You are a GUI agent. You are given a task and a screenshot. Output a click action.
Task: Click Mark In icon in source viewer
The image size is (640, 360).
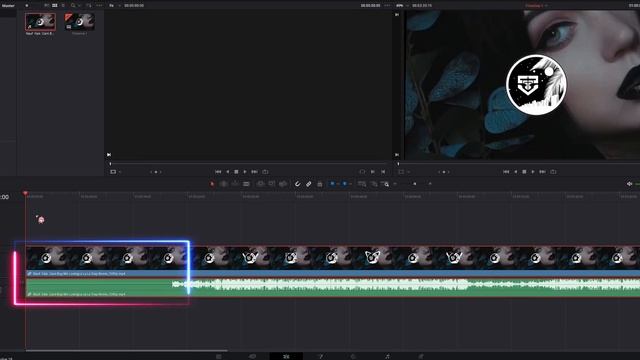(x=373, y=172)
